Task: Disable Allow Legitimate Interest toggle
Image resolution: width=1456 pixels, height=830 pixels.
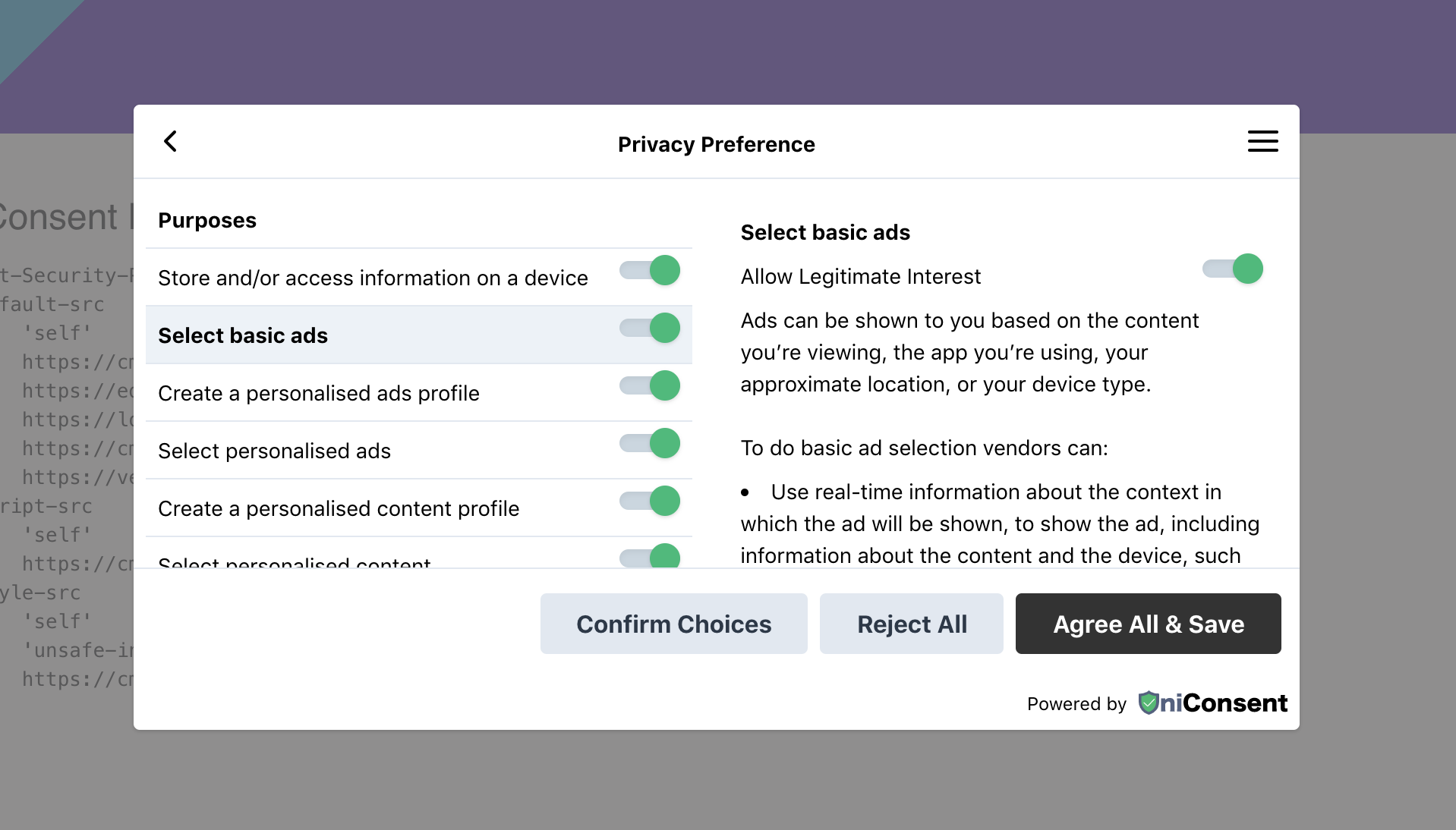Action: [x=1232, y=269]
